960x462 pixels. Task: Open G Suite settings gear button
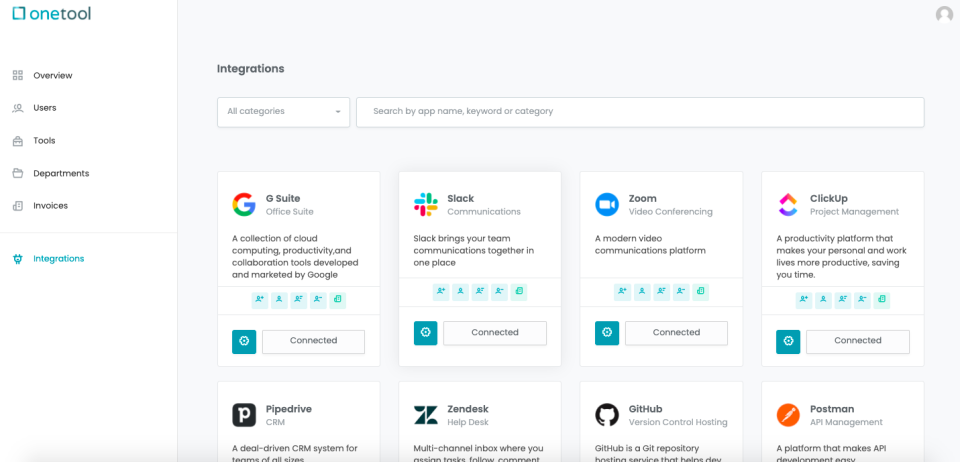click(x=244, y=341)
